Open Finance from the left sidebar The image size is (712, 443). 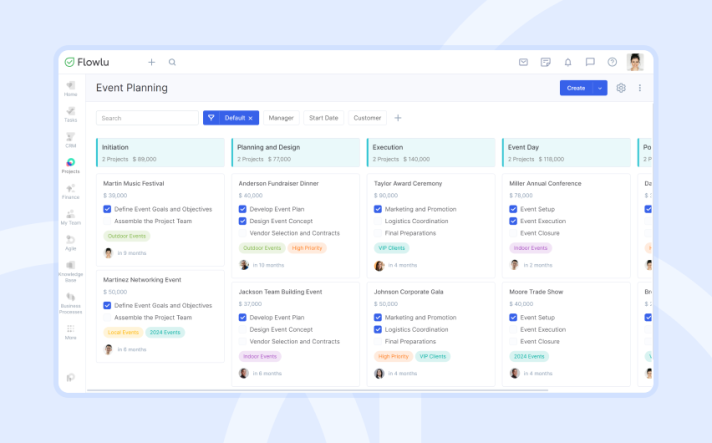click(71, 191)
